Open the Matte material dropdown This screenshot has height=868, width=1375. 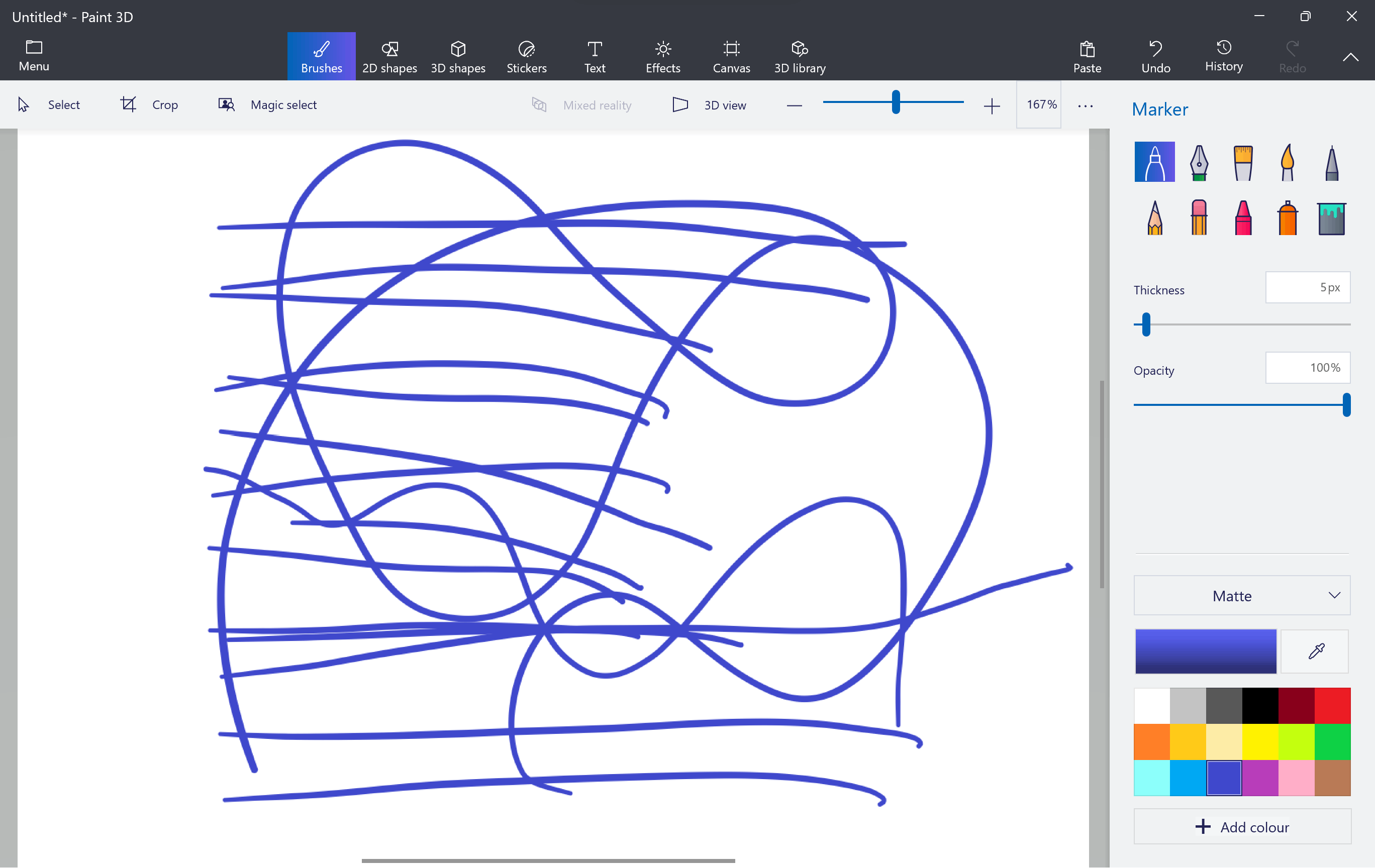click(1241, 596)
